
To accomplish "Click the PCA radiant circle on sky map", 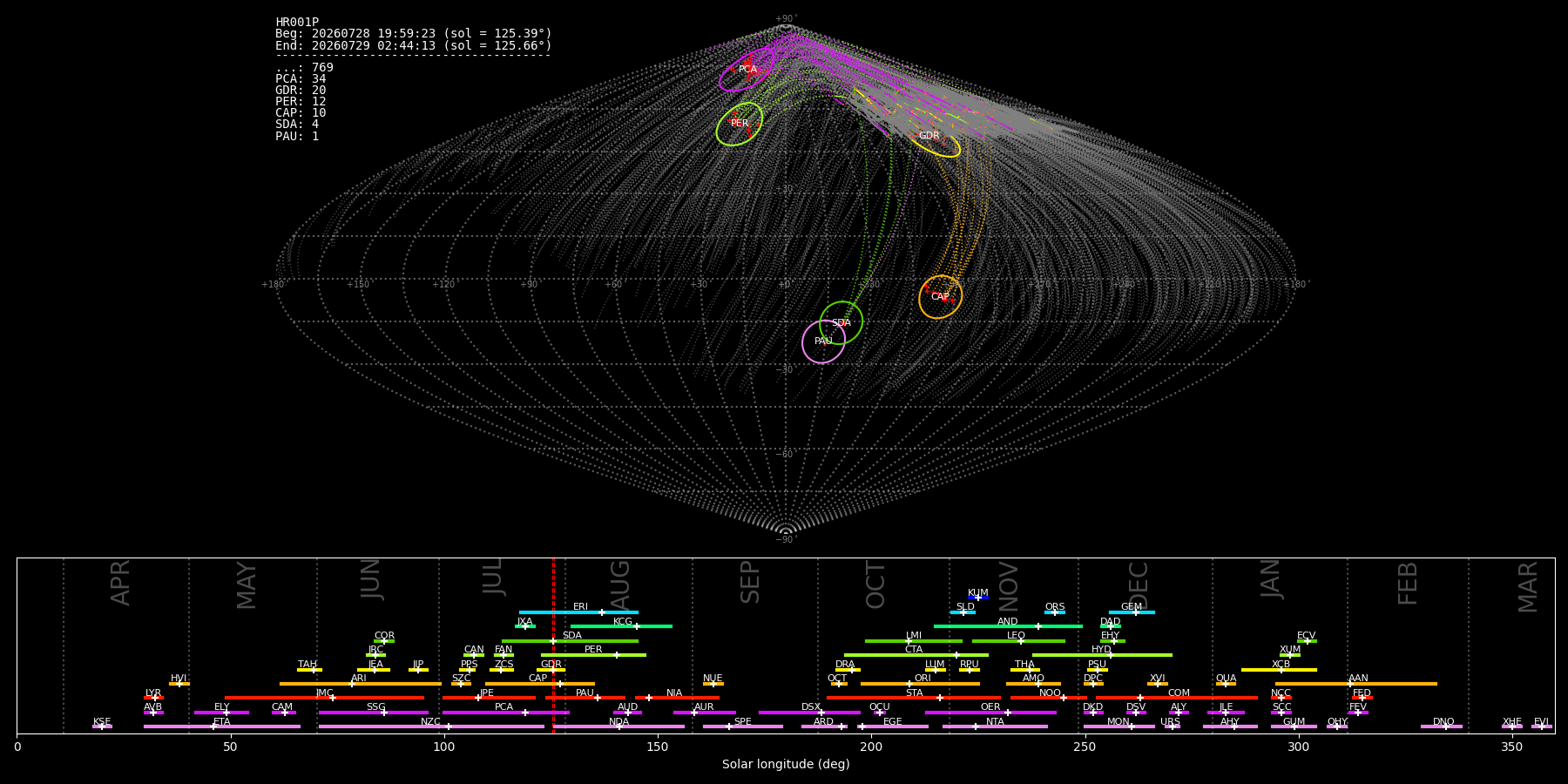I will pos(747,70).
